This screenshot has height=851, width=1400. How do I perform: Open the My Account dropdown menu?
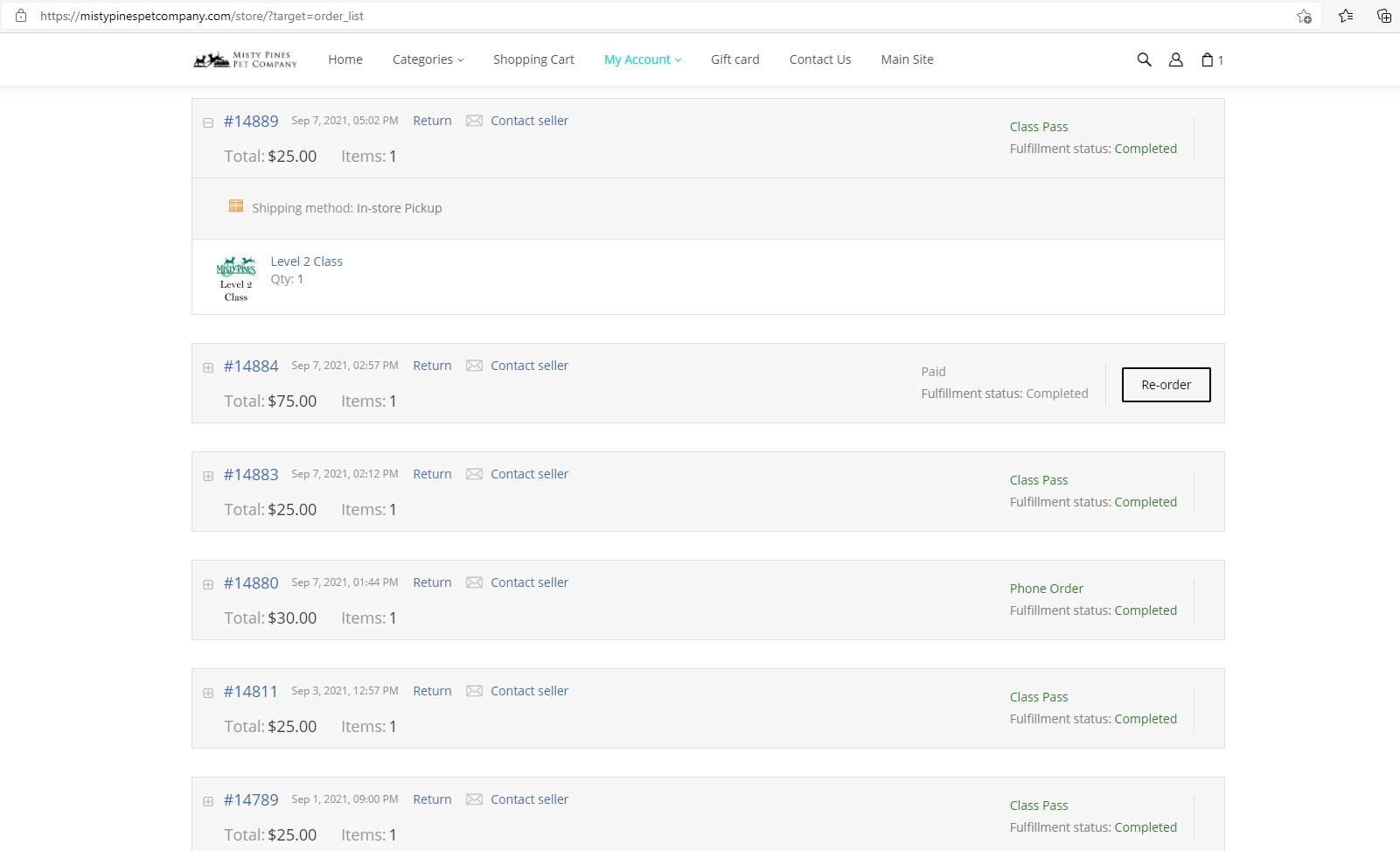(x=642, y=59)
